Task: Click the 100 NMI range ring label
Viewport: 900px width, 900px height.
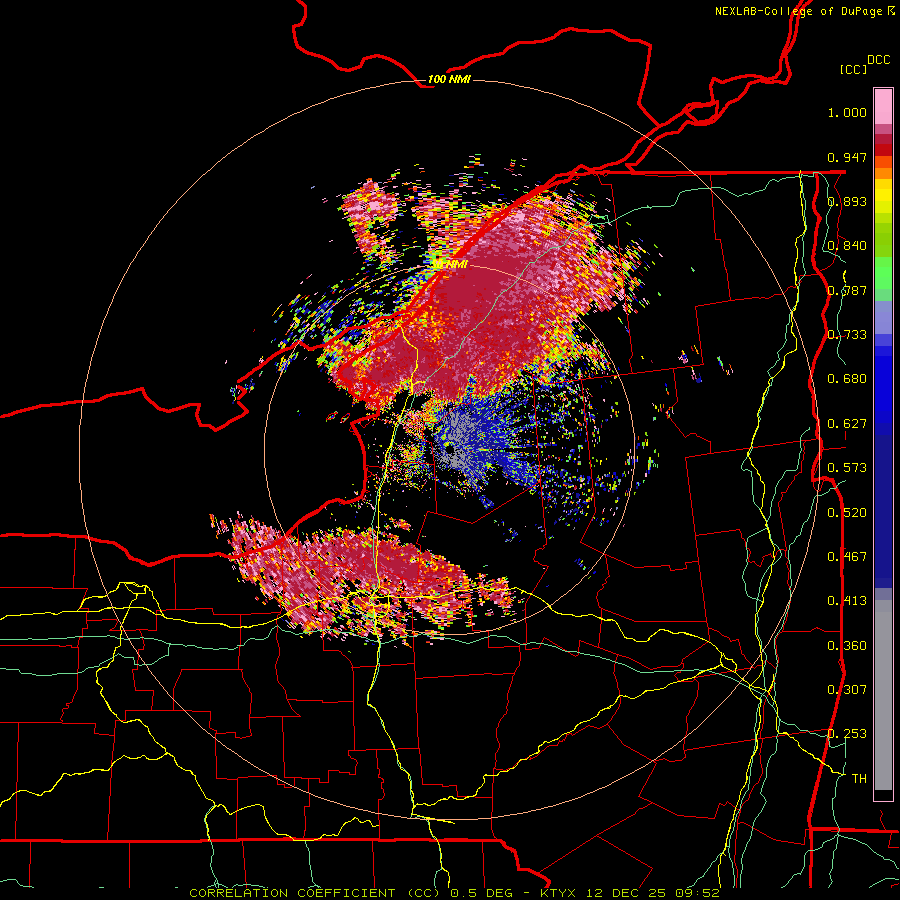Action: point(449,79)
